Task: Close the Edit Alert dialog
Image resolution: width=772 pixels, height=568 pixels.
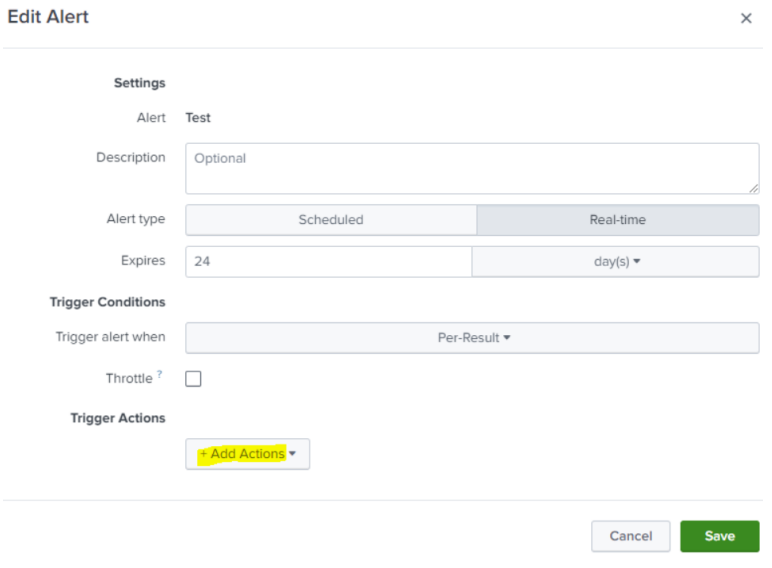Action: click(x=746, y=19)
